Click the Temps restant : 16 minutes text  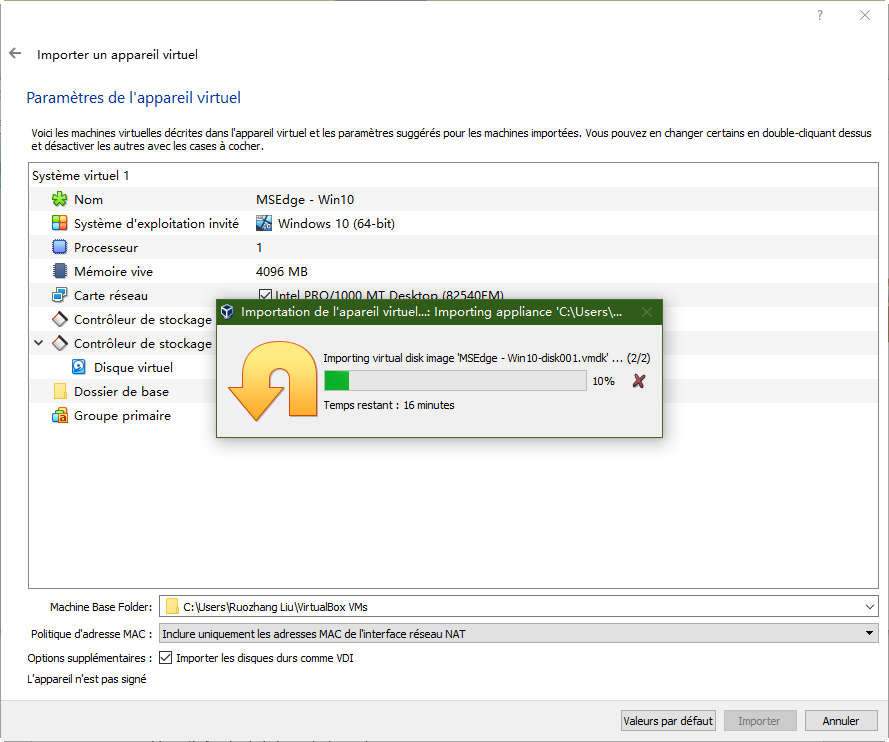[389, 405]
